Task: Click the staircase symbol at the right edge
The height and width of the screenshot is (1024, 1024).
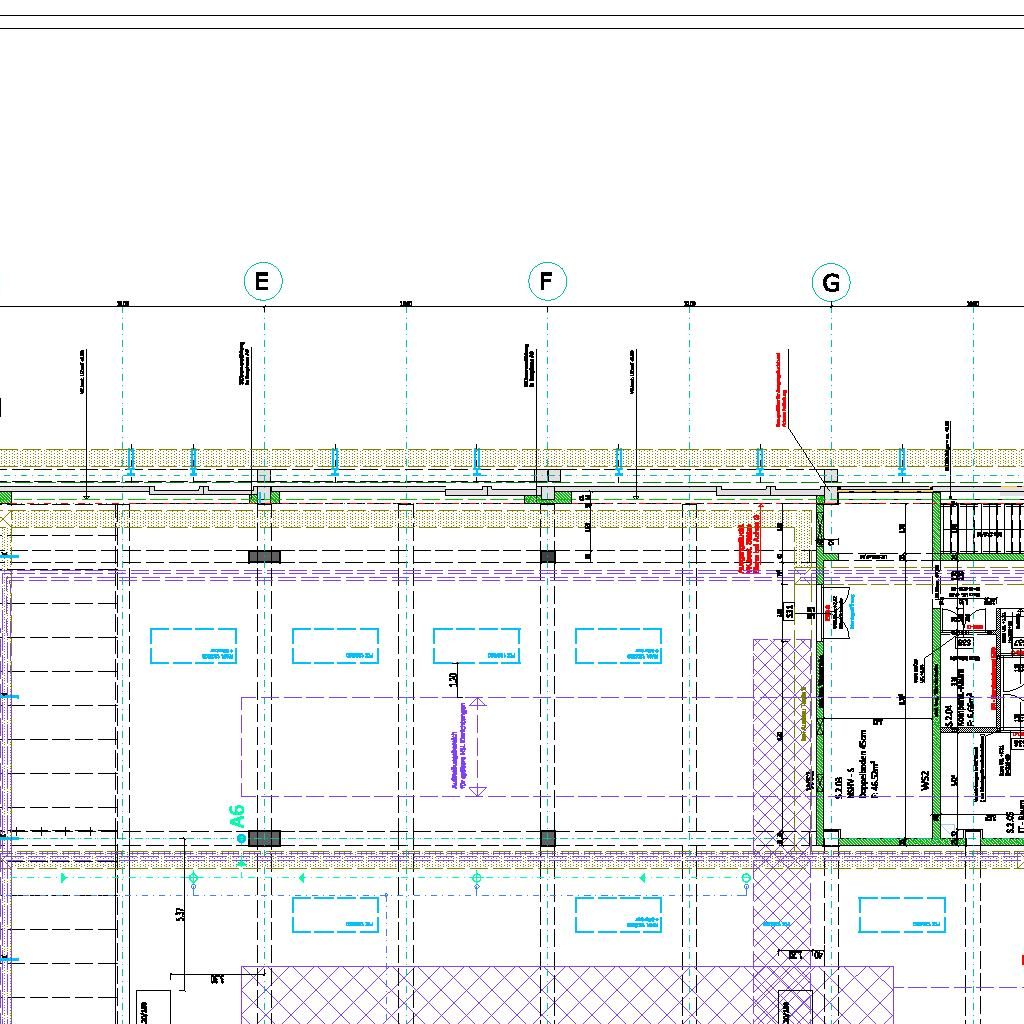Action: coord(982,529)
